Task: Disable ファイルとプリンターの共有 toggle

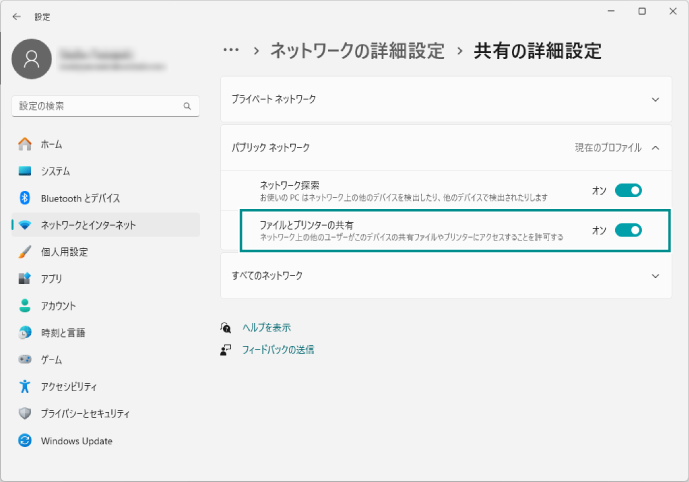Action: (x=628, y=231)
